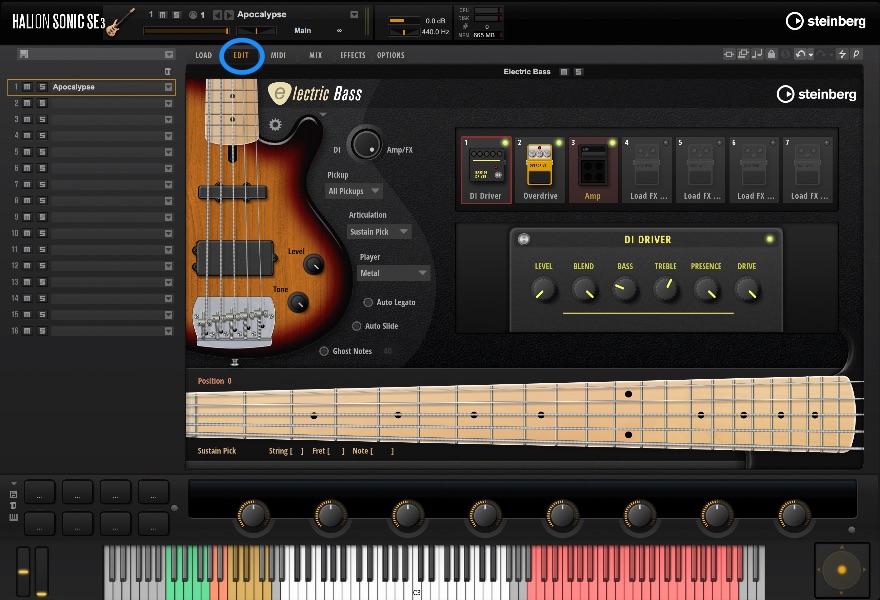
Task: Open the Player 'Metal' dropdown
Action: [394, 273]
